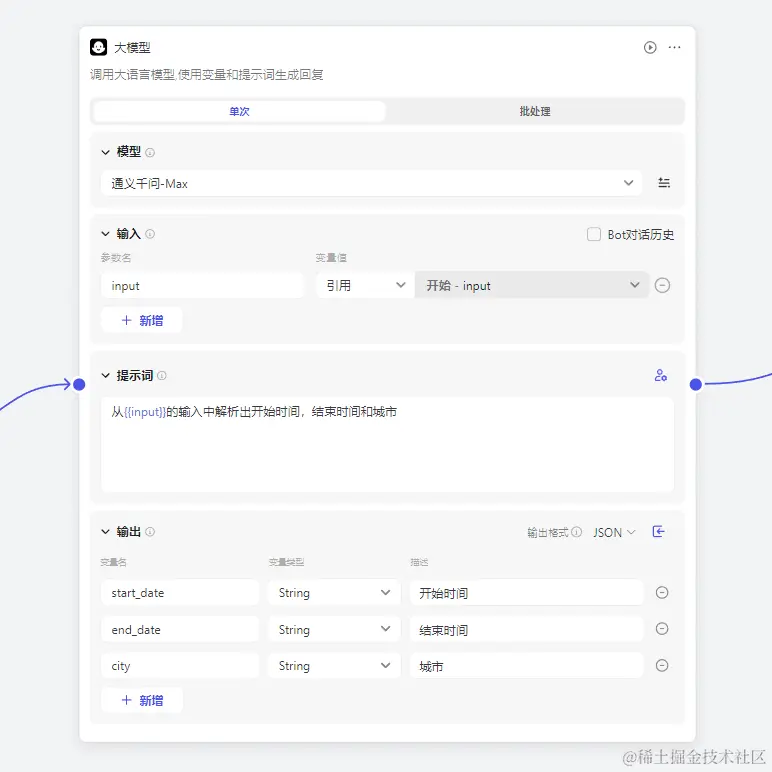The height and width of the screenshot is (772, 772).
Task: Open the JSON output format dropdown
Action: tap(614, 532)
